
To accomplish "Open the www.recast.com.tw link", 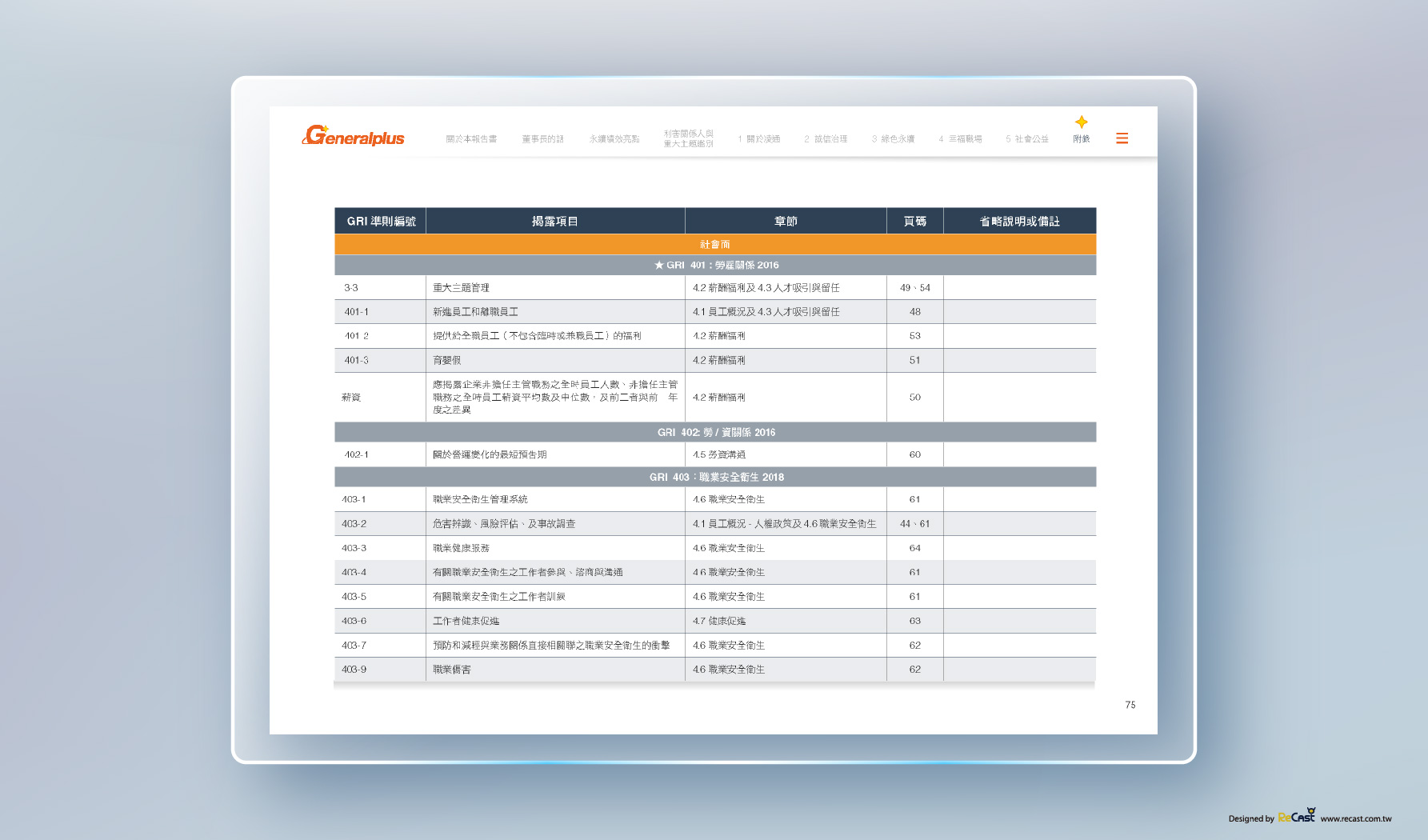I will (x=1356, y=818).
